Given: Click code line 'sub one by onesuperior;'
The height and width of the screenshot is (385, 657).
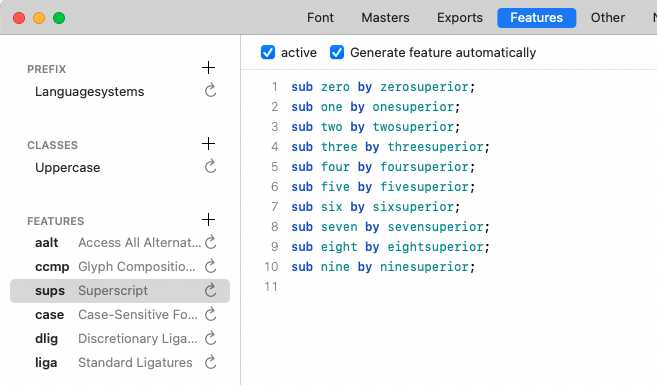Looking at the screenshot, I should [x=376, y=107].
